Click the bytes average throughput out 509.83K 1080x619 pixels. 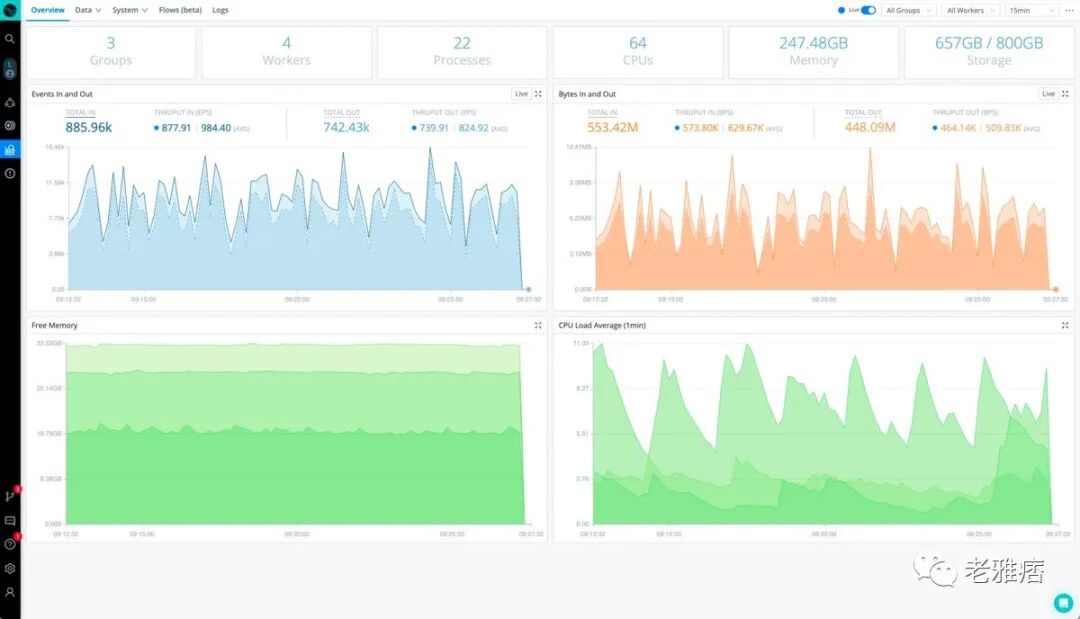pyautogui.click(x=1003, y=128)
